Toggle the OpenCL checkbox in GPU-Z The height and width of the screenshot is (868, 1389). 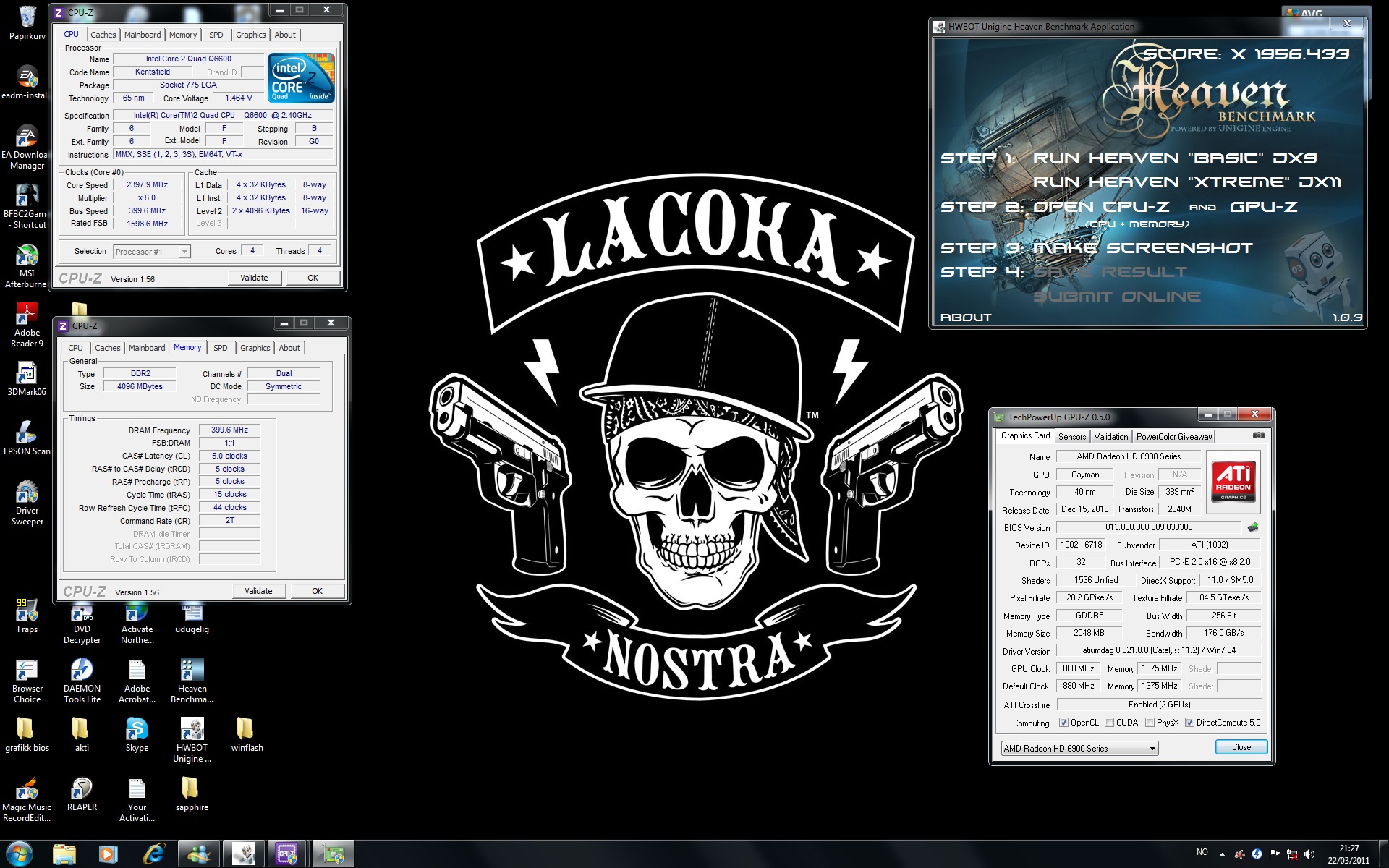tap(1063, 723)
